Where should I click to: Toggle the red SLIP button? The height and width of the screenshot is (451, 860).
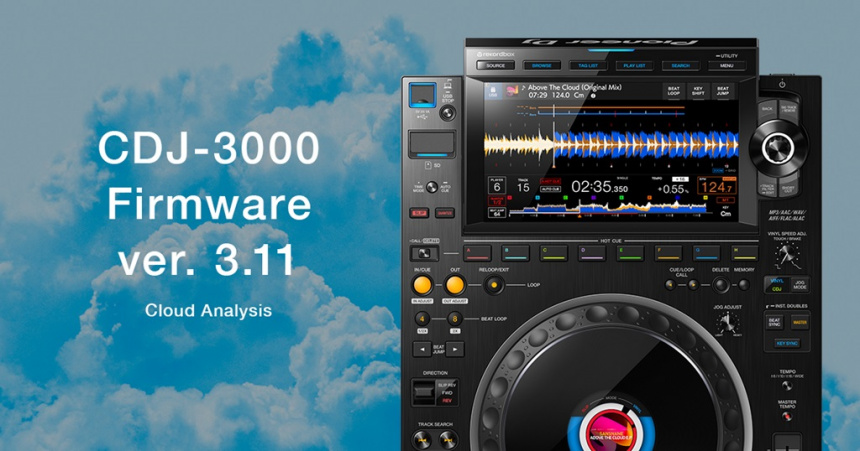tap(419, 213)
